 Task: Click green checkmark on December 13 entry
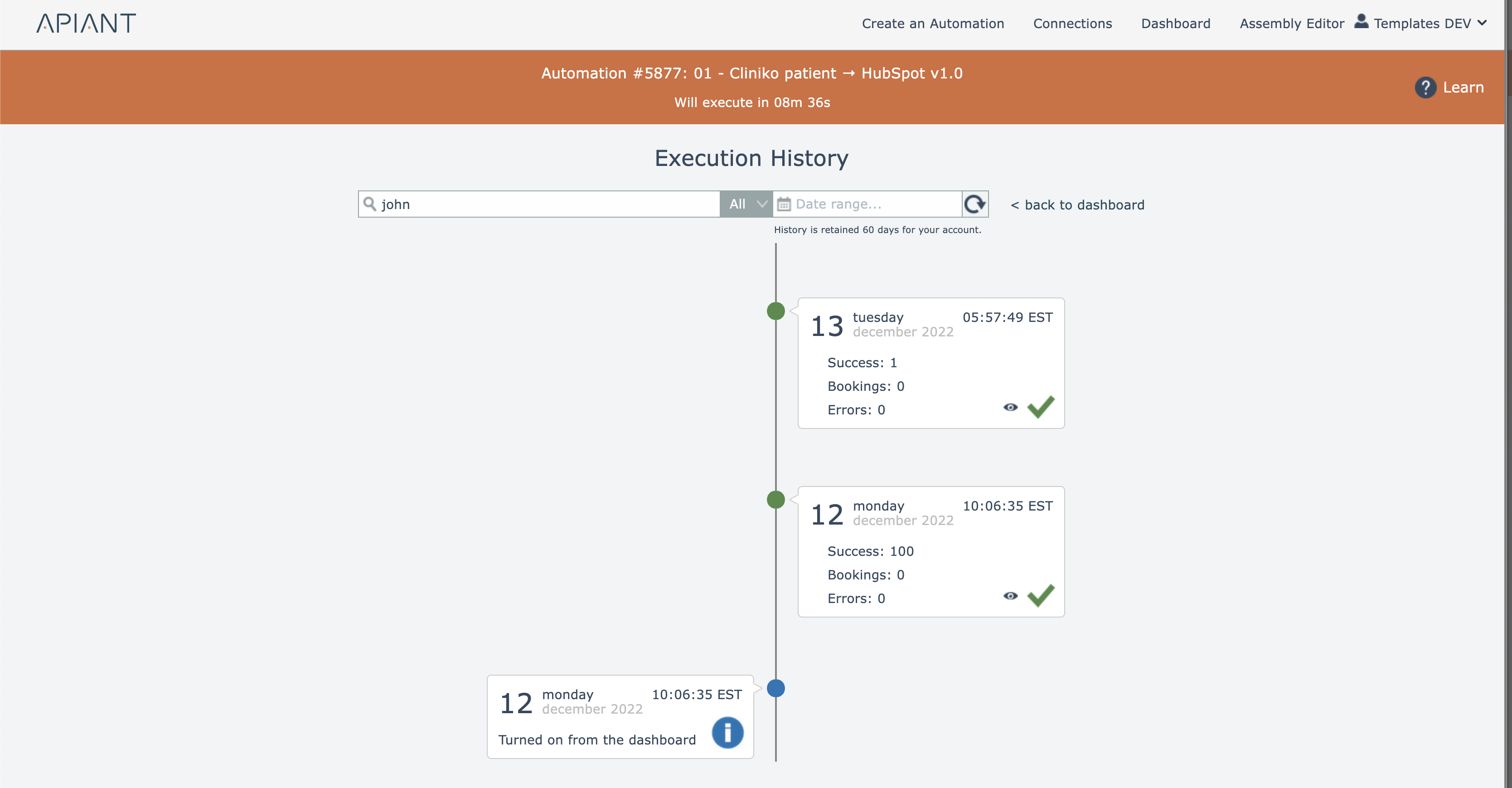(1041, 406)
